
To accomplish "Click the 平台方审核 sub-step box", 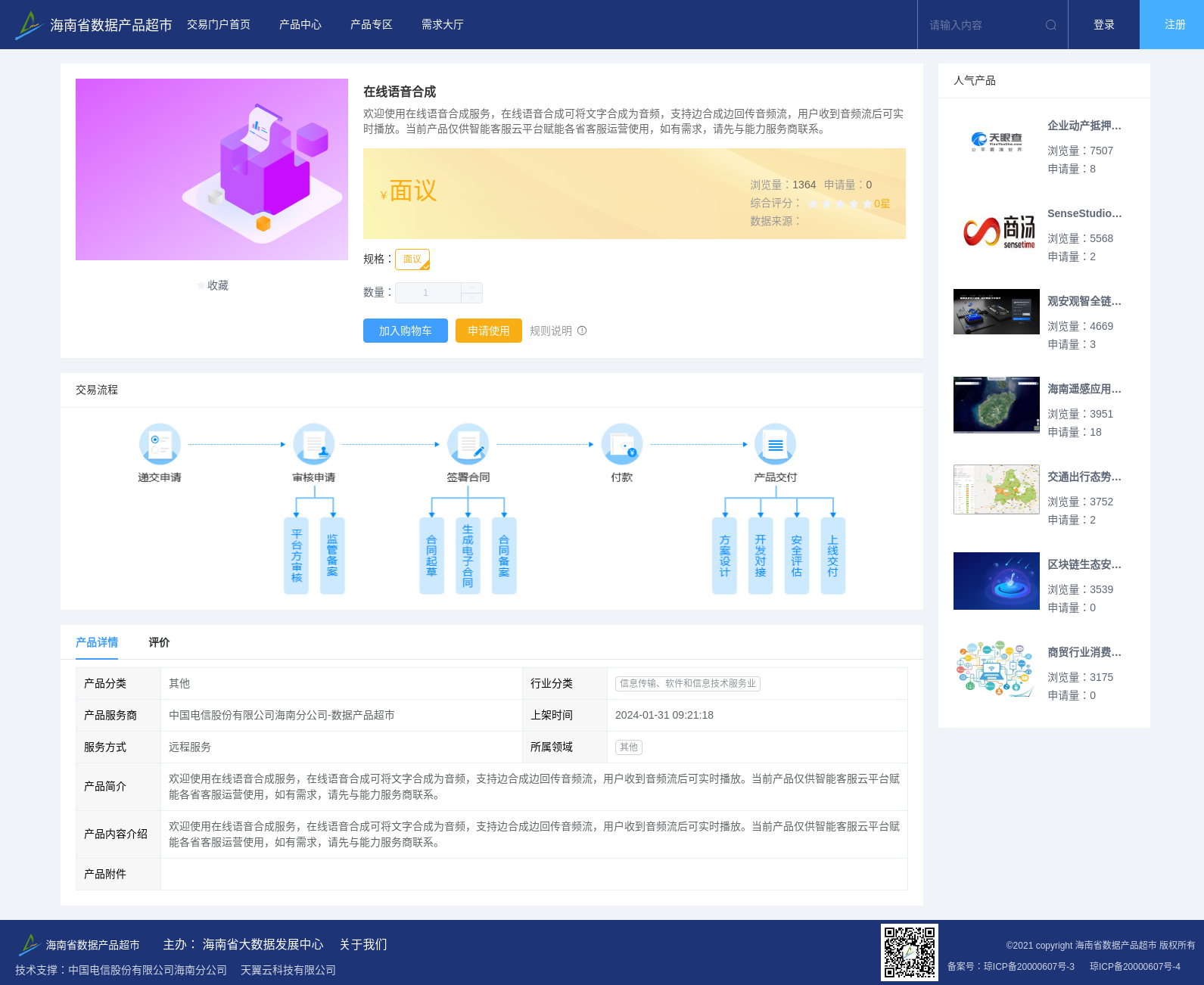I will tap(297, 555).
